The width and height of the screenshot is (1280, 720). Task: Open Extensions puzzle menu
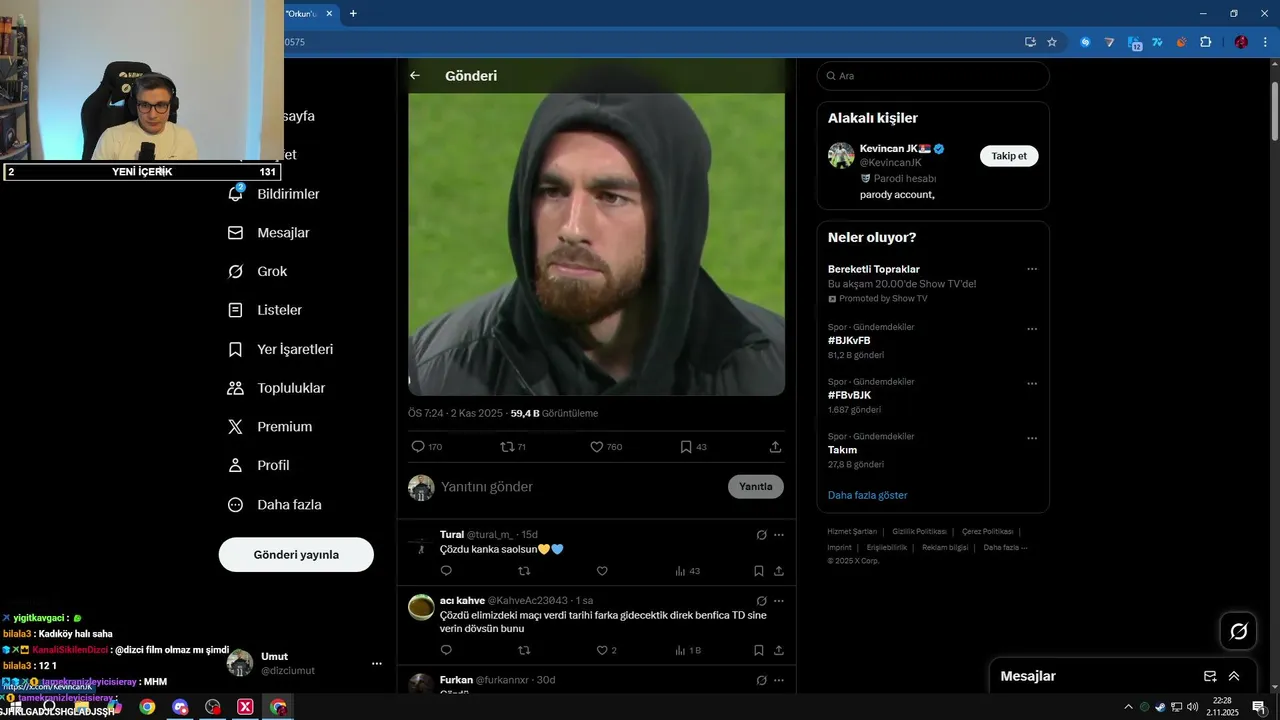[x=1205, y=42]
